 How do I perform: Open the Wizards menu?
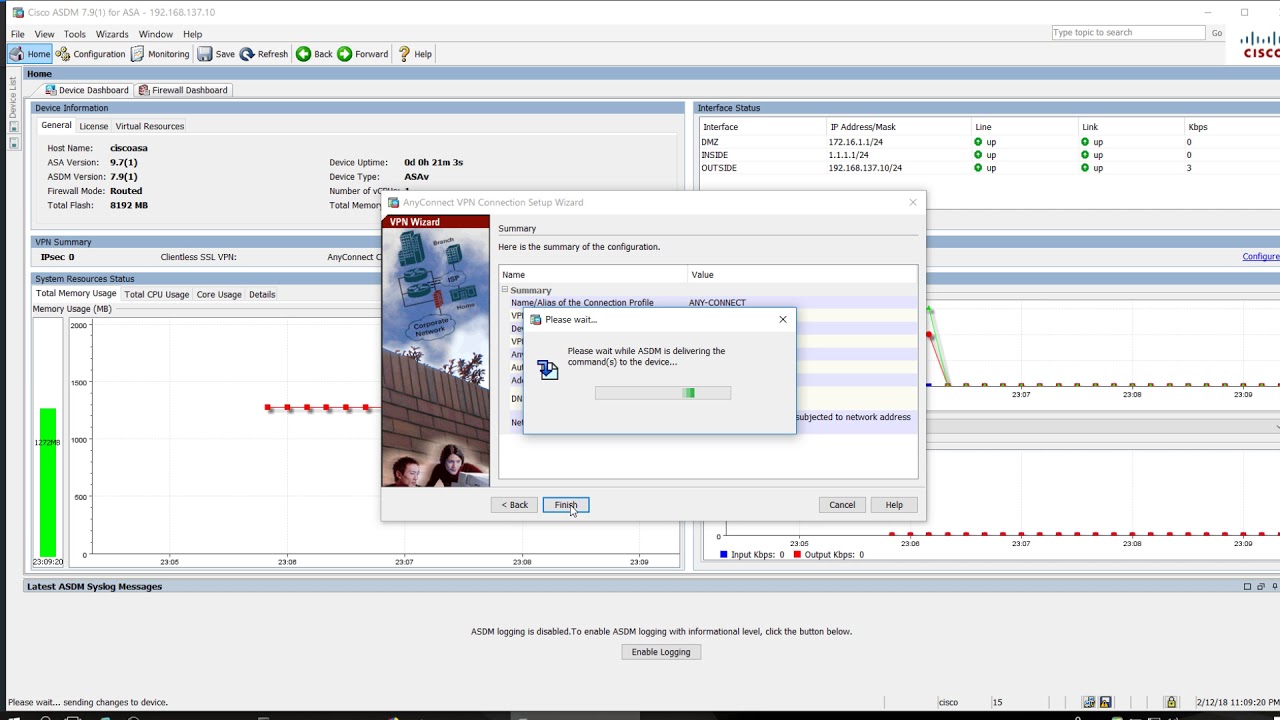[x=112, y=34]
